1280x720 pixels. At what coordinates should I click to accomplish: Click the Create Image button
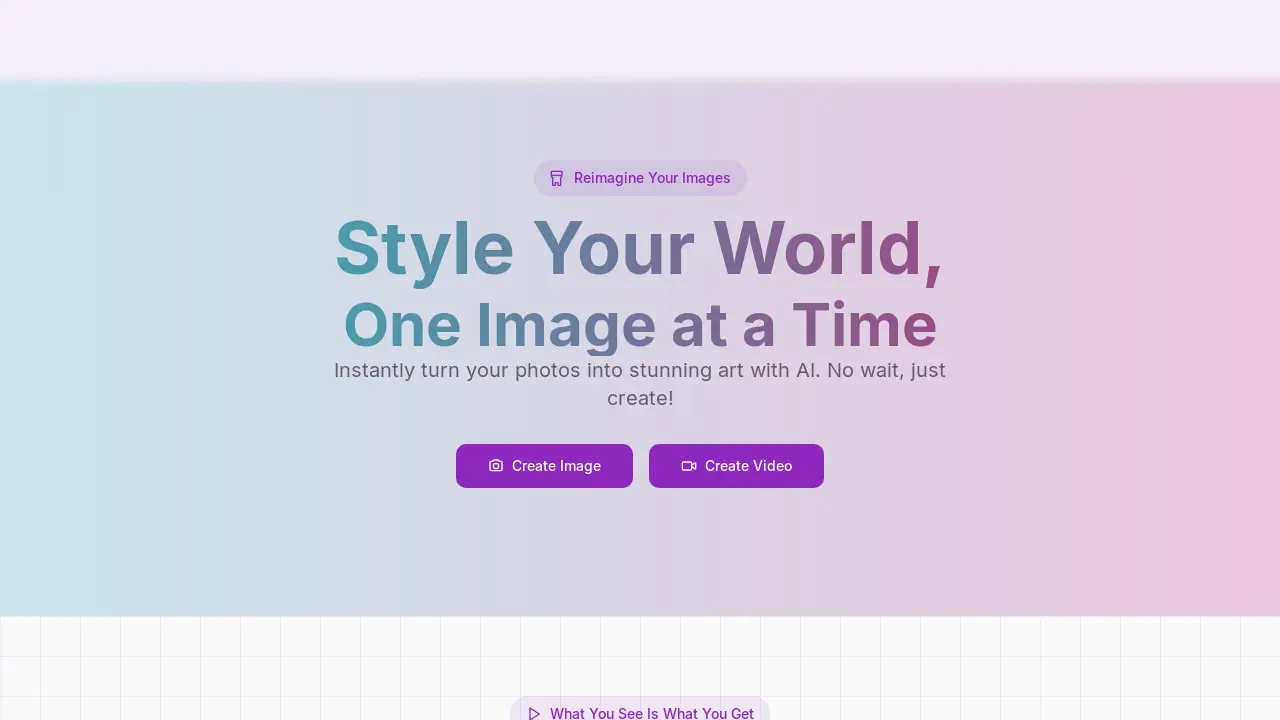click(x=544, y=466)
